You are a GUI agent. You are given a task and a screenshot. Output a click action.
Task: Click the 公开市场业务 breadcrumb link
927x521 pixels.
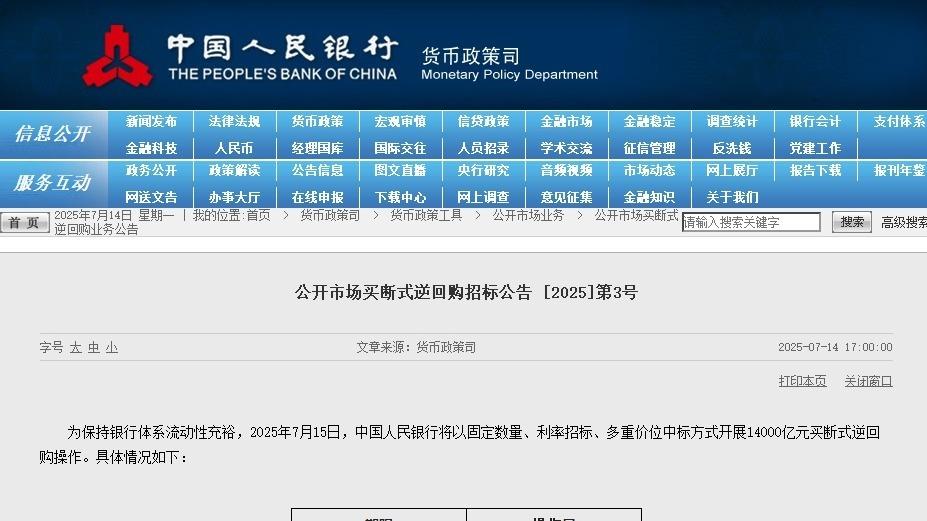point(527,215)
